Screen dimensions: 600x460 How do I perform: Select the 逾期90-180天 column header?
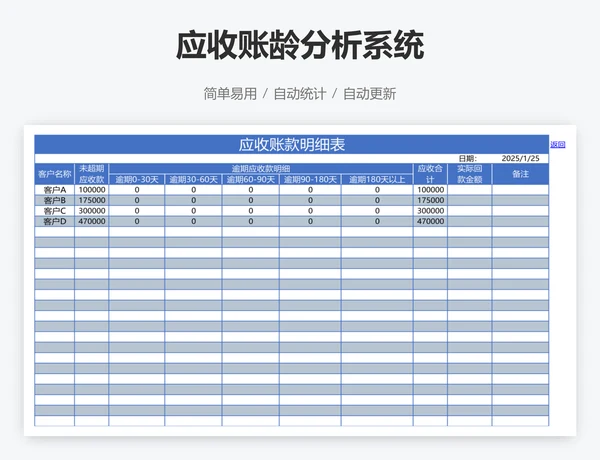pos(310,179)
